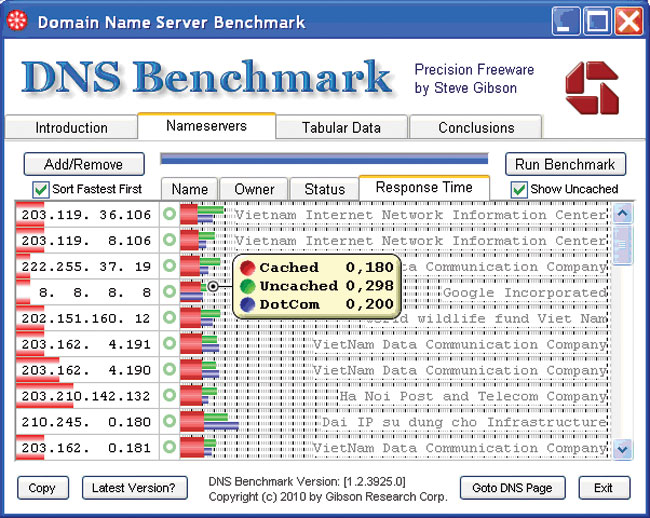Screen dimensions: 650x518
Task: Click the Add/Remove button
Action: pyautogui.click(x=84, y=164)
